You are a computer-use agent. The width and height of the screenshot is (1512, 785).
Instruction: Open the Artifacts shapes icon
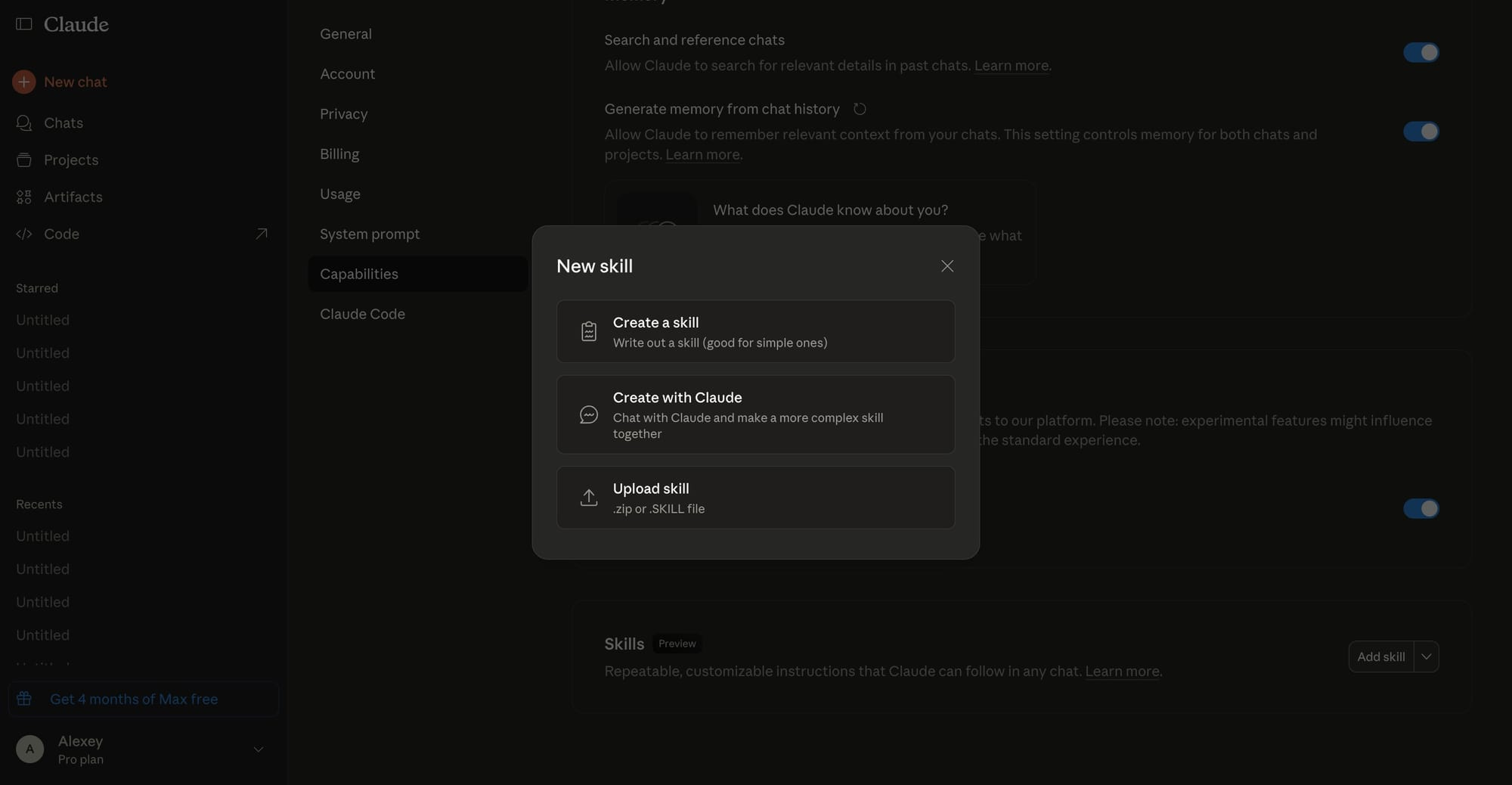coord(24,197)
